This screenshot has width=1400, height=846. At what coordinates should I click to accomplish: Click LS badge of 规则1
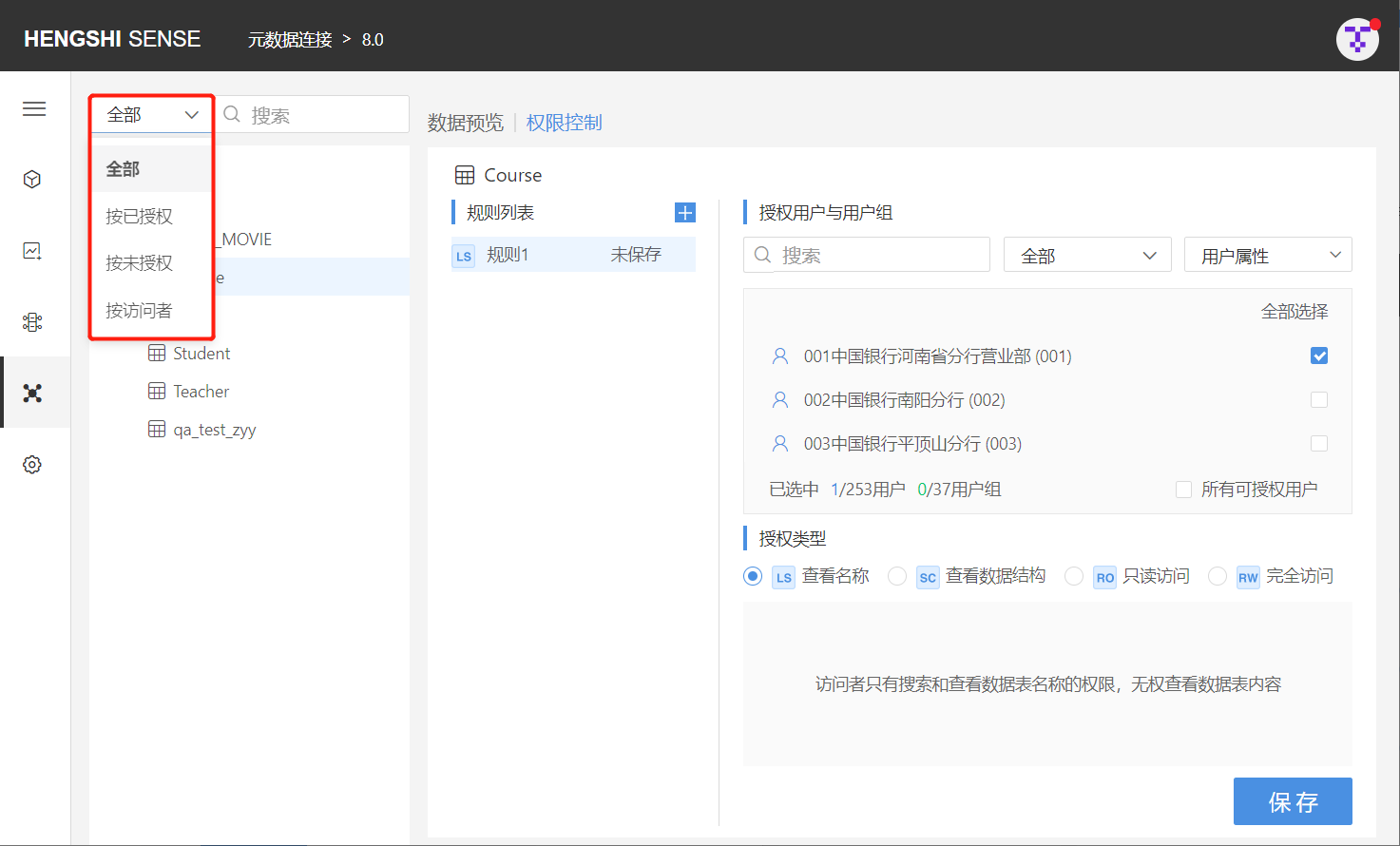[x=464, y=256]
